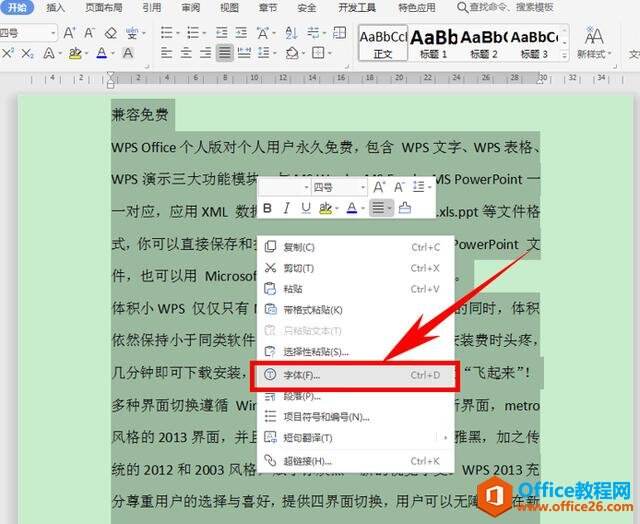The image size is (640, 524).
Task: Choose 剪切(T) from the context menu
Action: click(356, 268)
